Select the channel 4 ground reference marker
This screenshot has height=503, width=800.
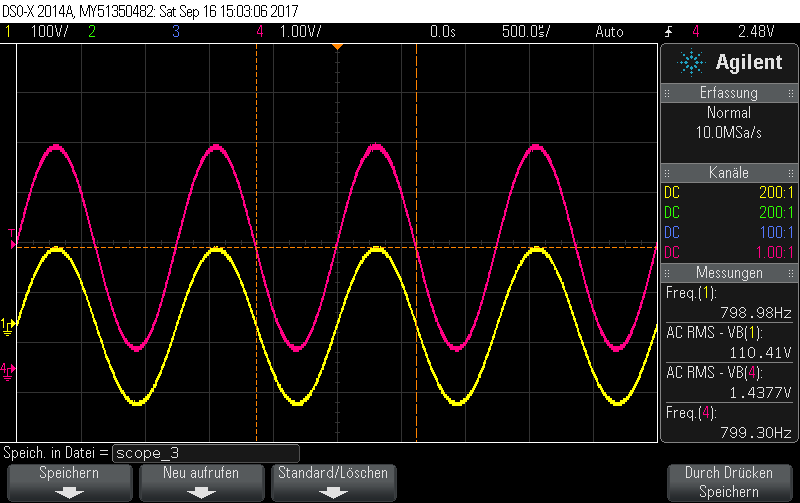click(x=8, y=371)
